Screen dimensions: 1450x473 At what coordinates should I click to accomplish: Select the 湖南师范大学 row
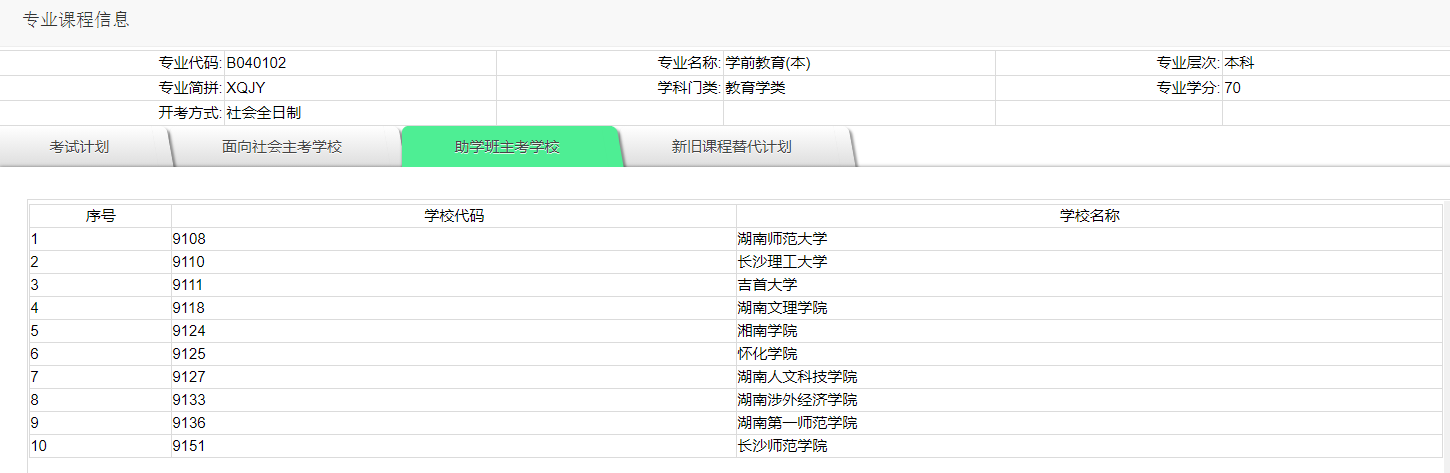783,239
